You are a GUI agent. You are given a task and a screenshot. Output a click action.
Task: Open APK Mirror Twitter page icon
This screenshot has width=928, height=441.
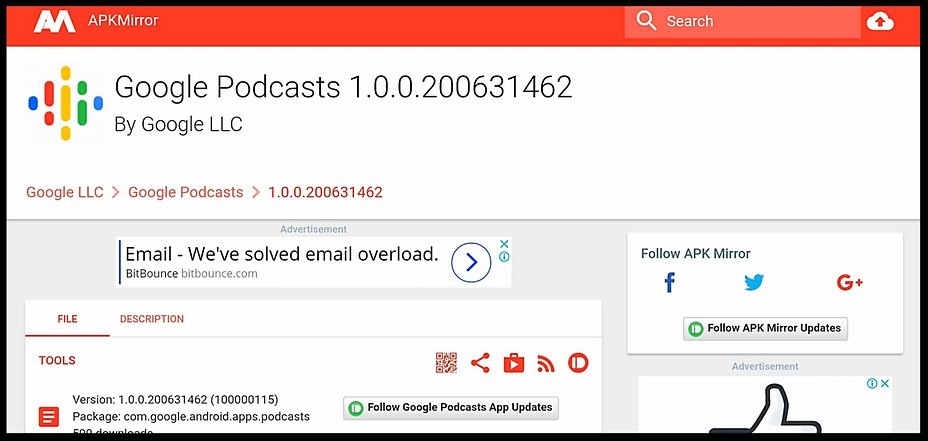point(754,283)
